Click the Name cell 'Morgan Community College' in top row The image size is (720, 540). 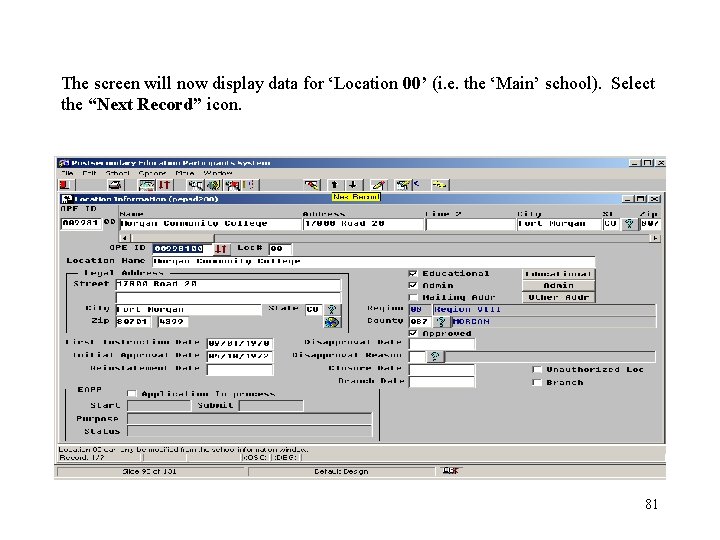[x=210, y=224]
